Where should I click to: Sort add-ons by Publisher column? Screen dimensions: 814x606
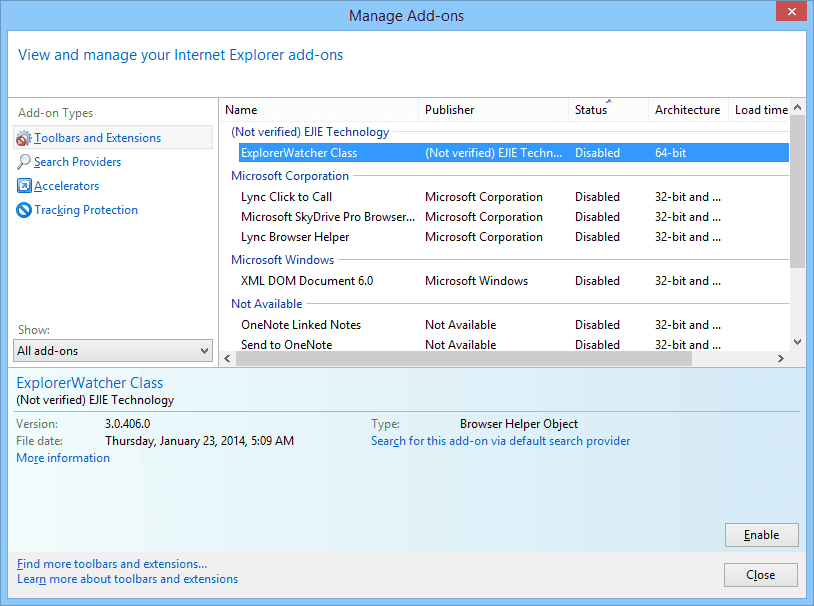point(493,110)
